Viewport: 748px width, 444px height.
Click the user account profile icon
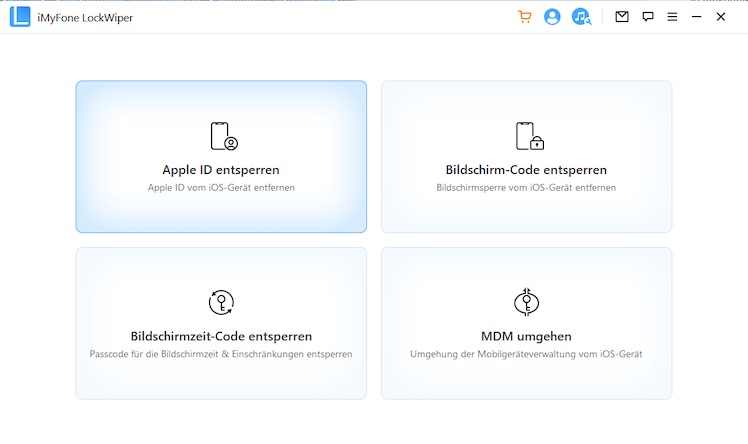[552, 17]
